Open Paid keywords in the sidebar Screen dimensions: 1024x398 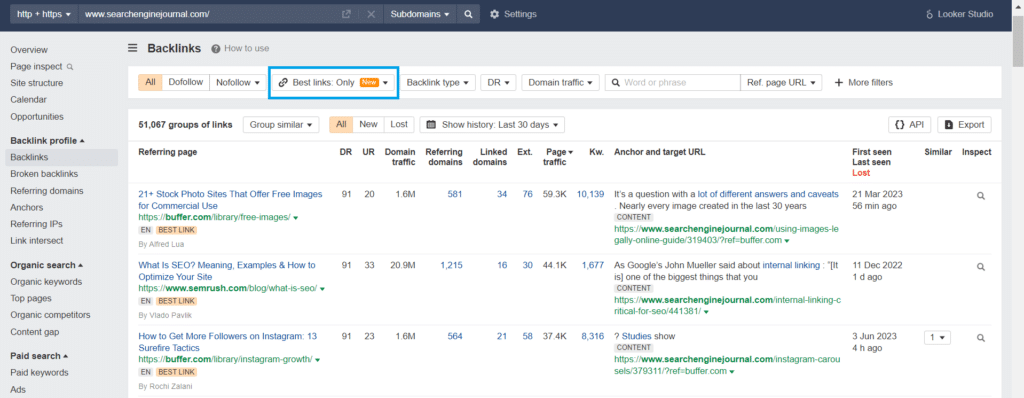(39, 373)
